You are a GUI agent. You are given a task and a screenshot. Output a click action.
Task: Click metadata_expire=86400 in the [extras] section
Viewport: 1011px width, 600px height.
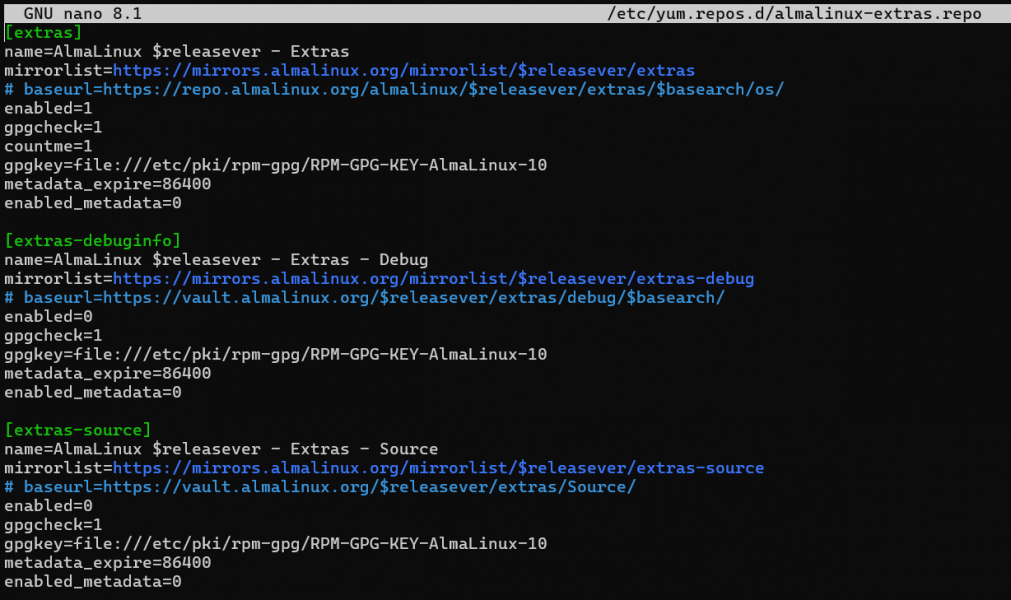pyautogui.click(x=108, y=184)
